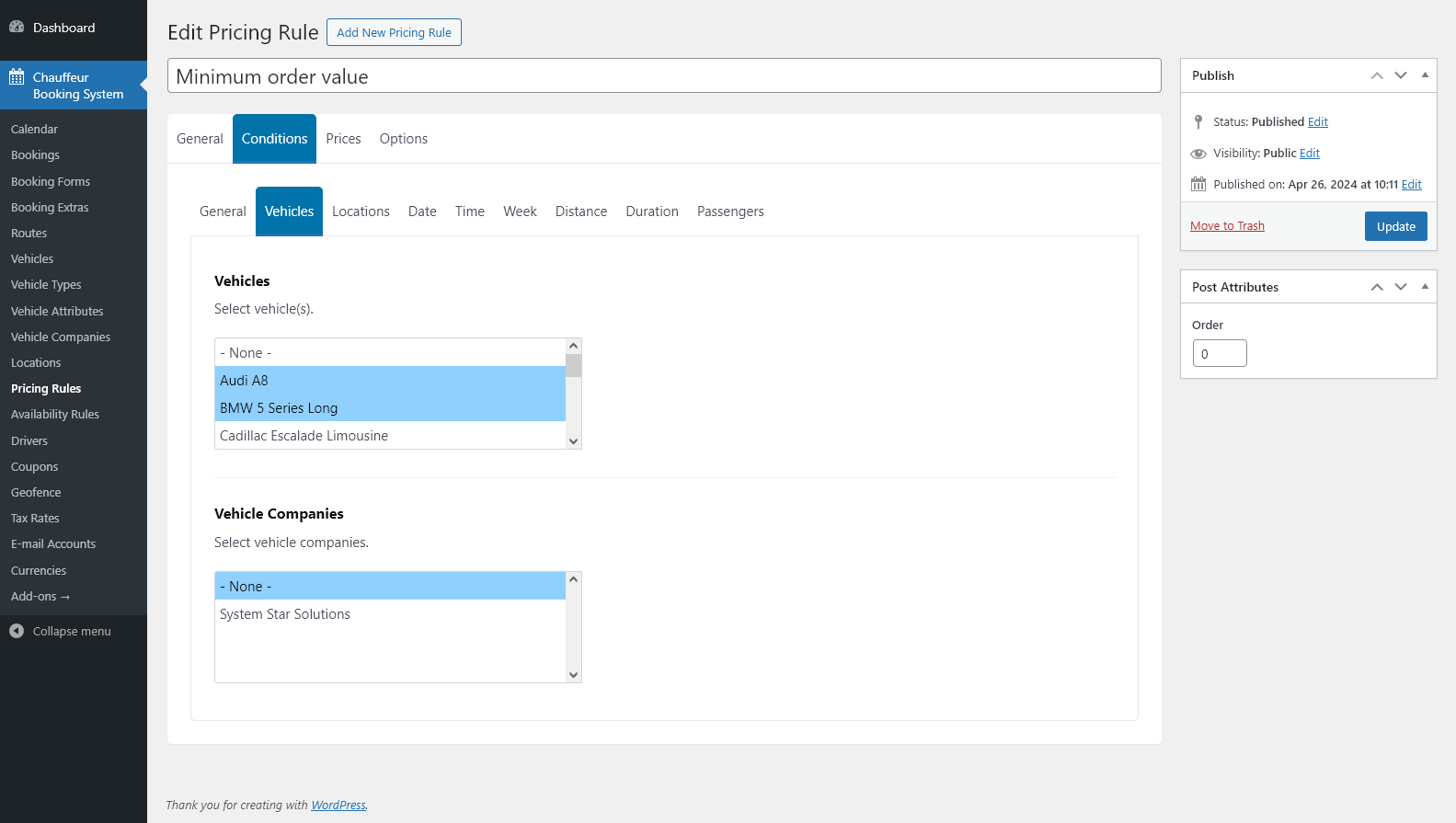Open the Date sub-tab
The width and height of the screenshot is (1456, 823).
pyautogui.click(x=422, y=211)
